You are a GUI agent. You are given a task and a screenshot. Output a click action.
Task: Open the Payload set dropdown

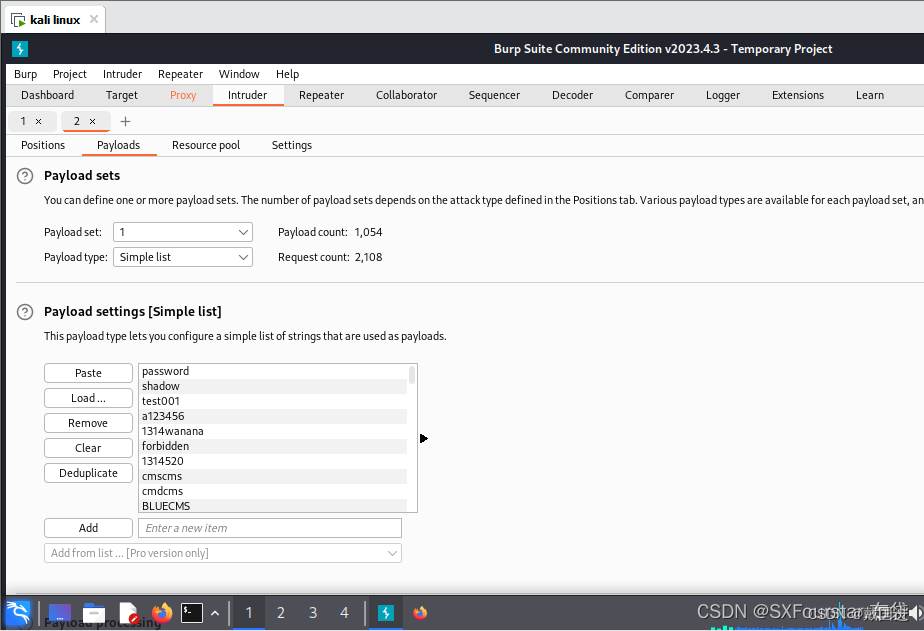(x=183, y=232)
